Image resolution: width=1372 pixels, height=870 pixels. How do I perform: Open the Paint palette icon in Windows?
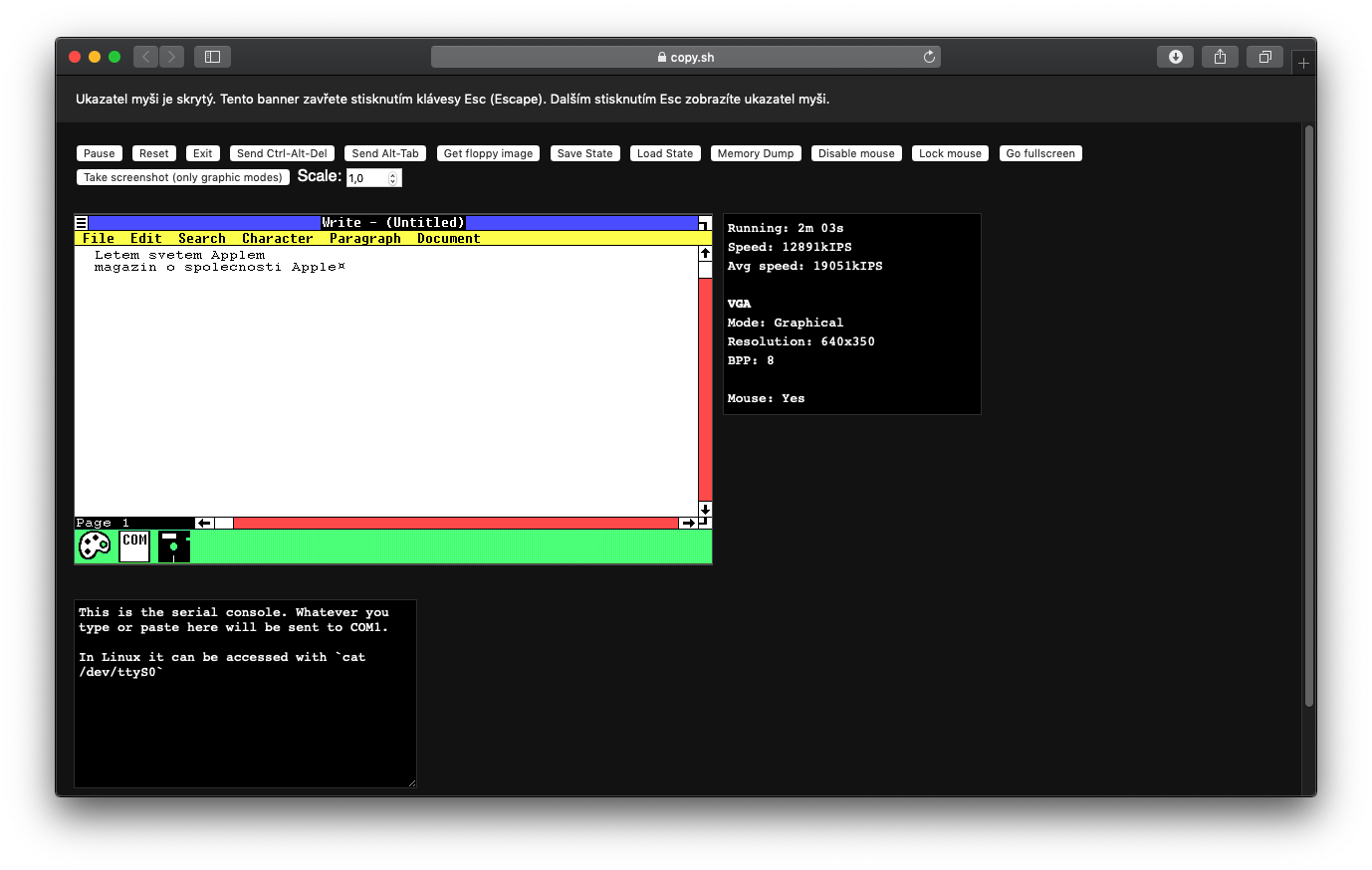95,545
